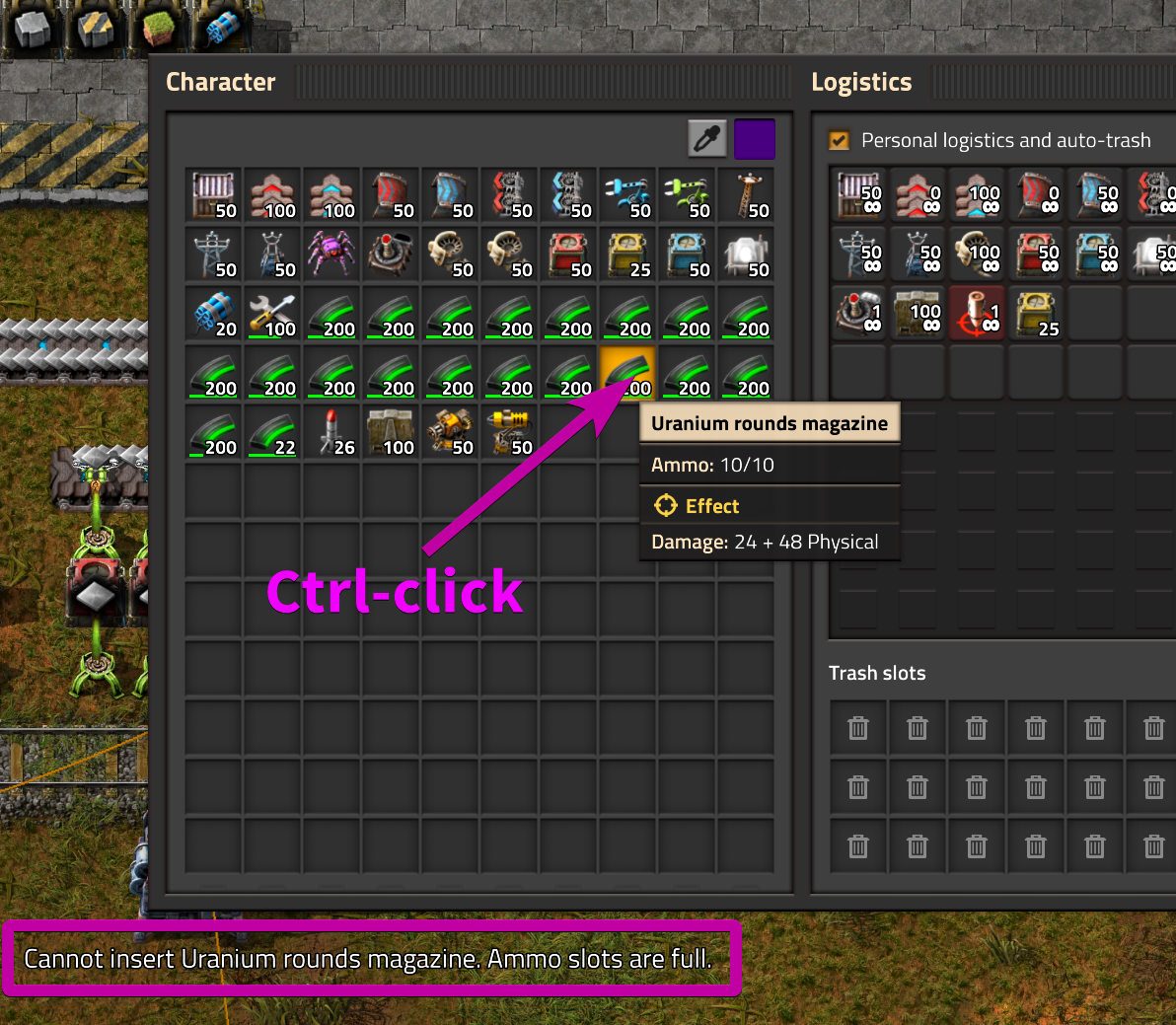Viewport: 1176px width, 1025px height.
Task: Click the Spidertron item in inventory
Action: 331,255
